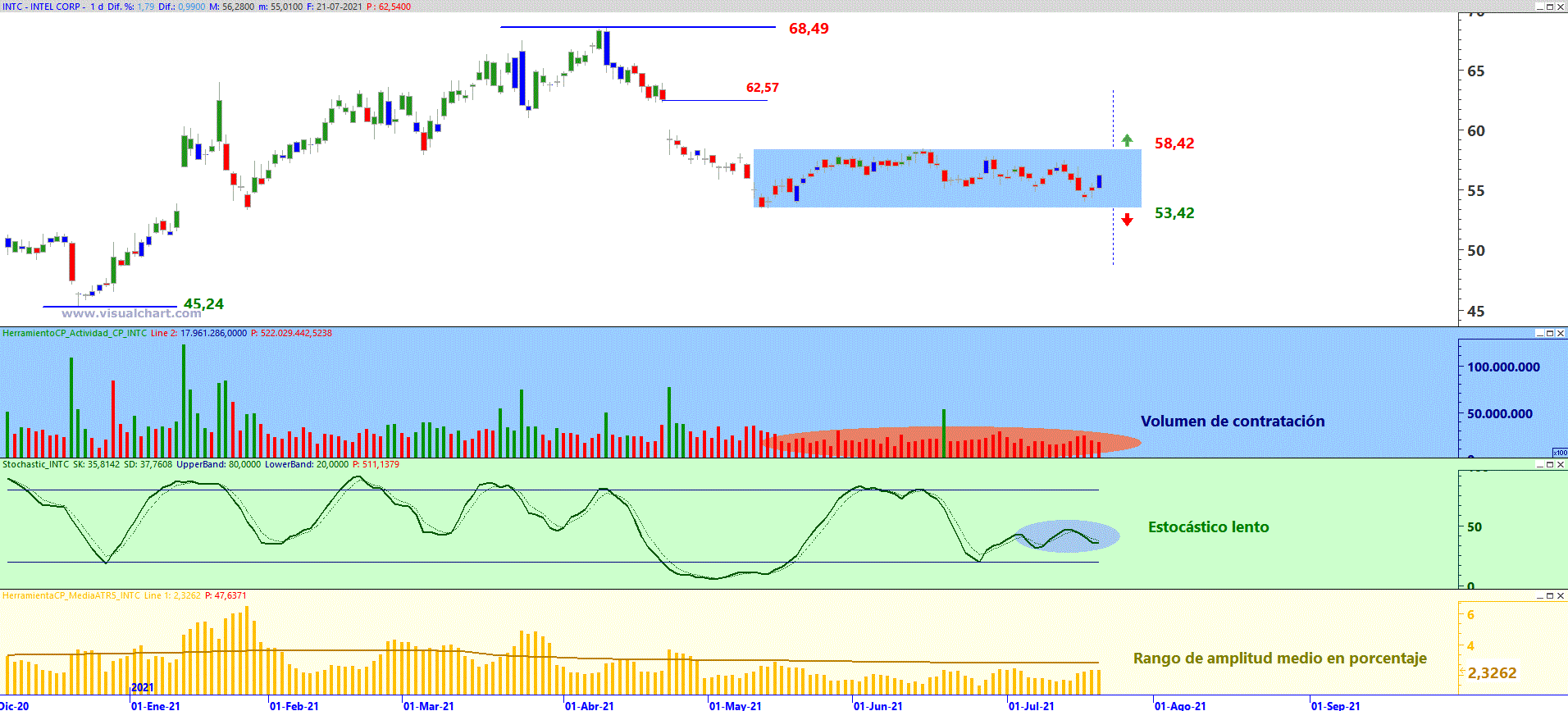Screen dimensions: 1568x711
Task: Click the 01-Ago-21 date axis label
Action: pyautogui.click(x=1181, y=705)
